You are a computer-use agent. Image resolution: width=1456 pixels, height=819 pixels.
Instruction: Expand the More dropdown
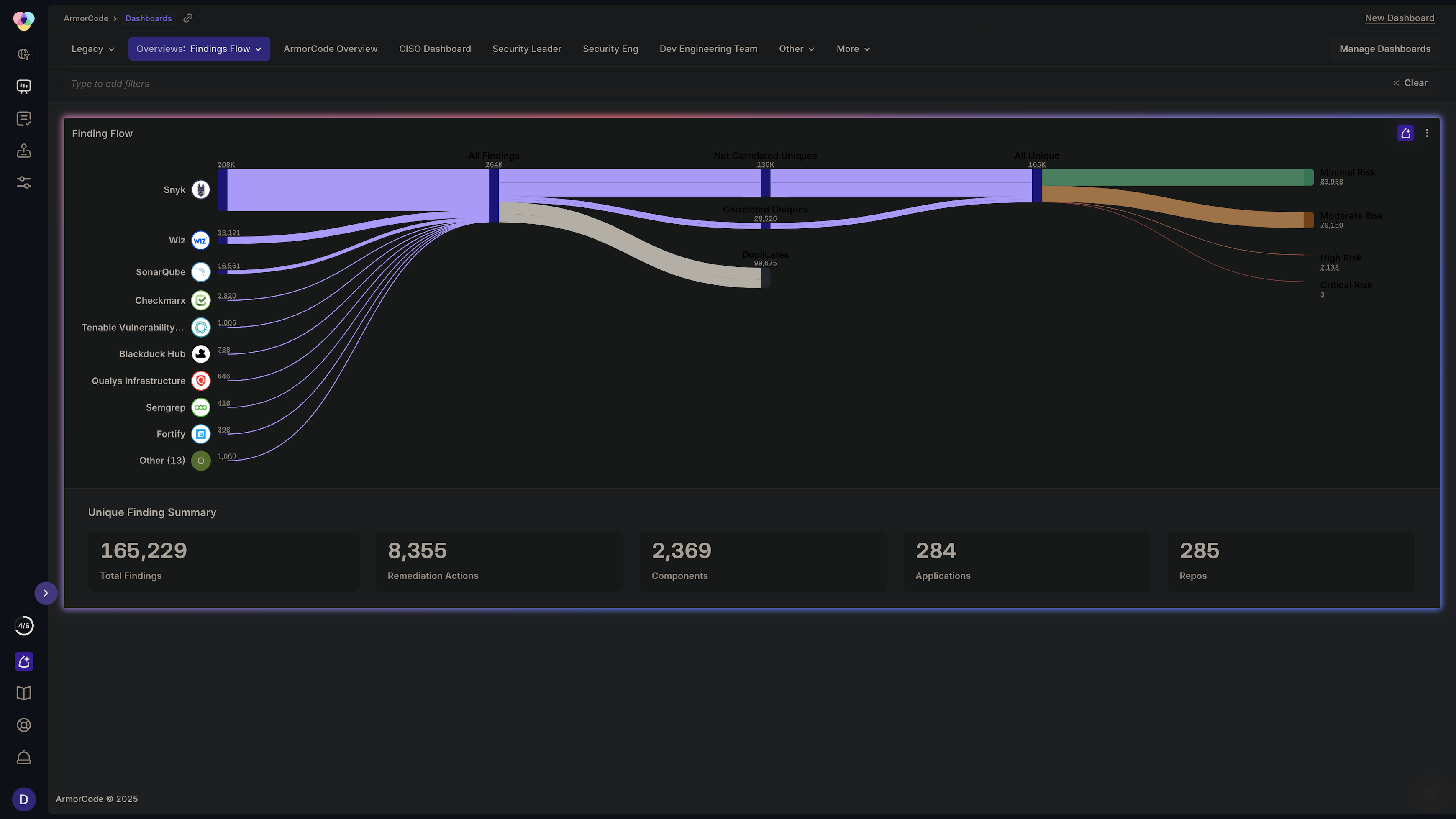click(853, 49)
